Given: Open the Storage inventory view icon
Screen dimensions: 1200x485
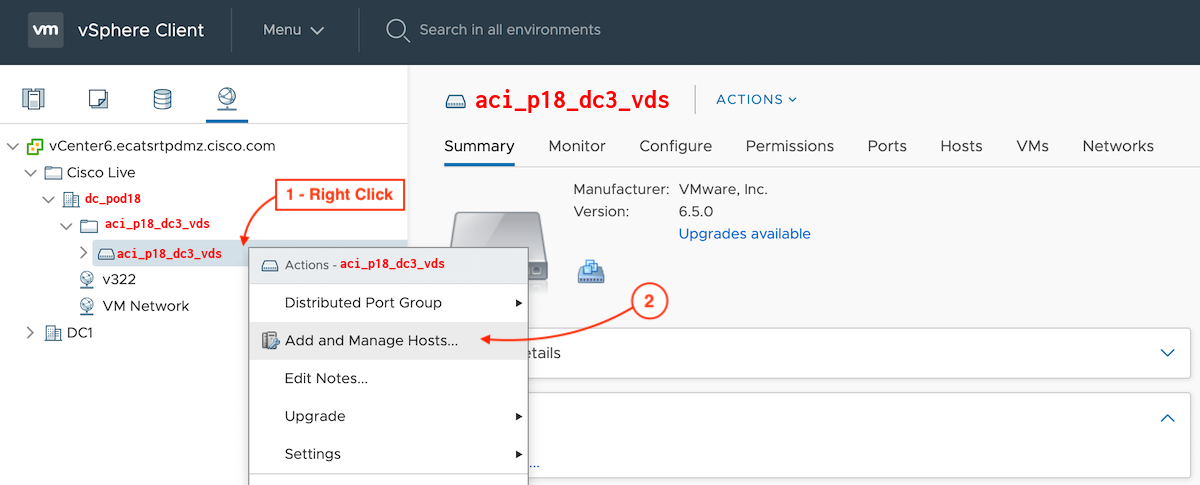Looking at the screenshot, I should point(162,99).
